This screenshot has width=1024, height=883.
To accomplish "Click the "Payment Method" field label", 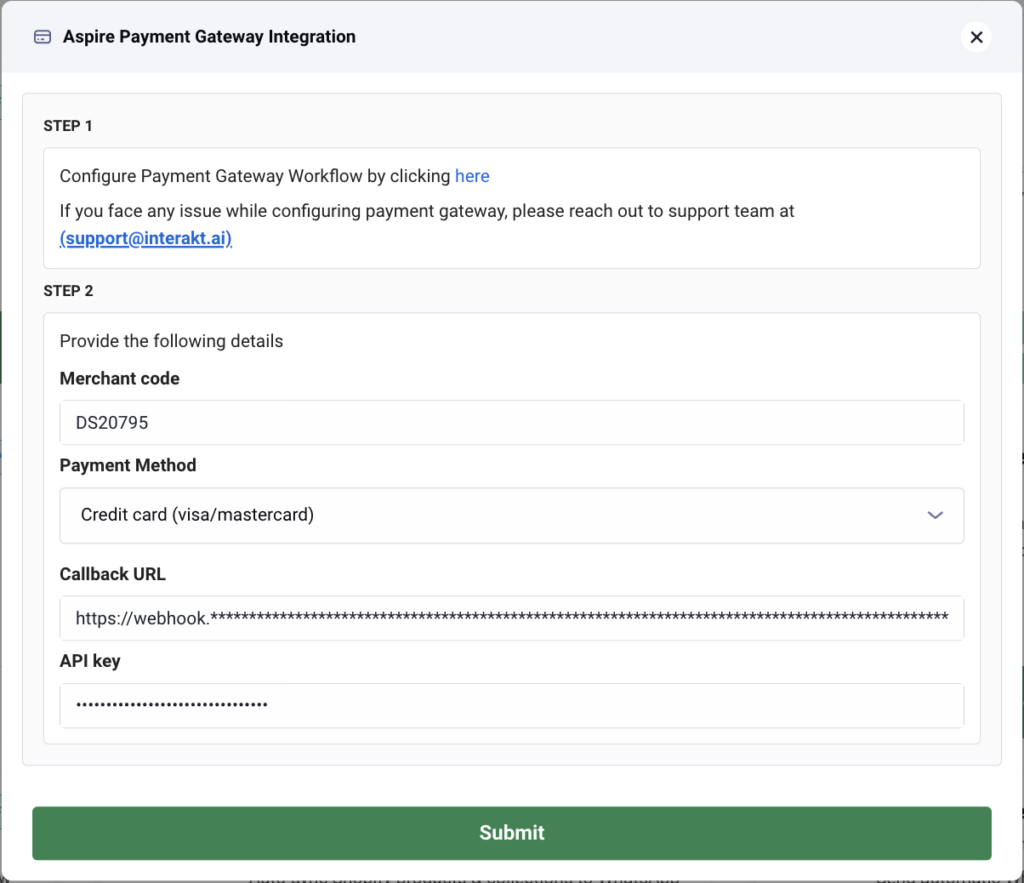I will pyautogui.click(x=128, y=465).
